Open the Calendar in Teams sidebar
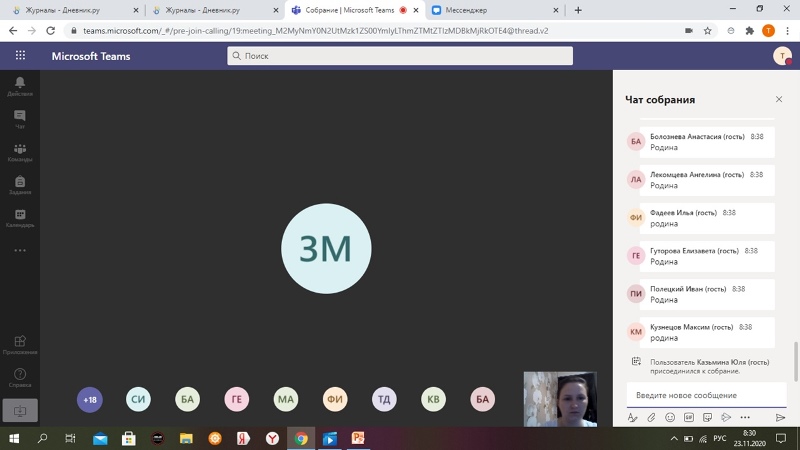Viewport: 800px width, 450px height. click(x=19, y=217)
